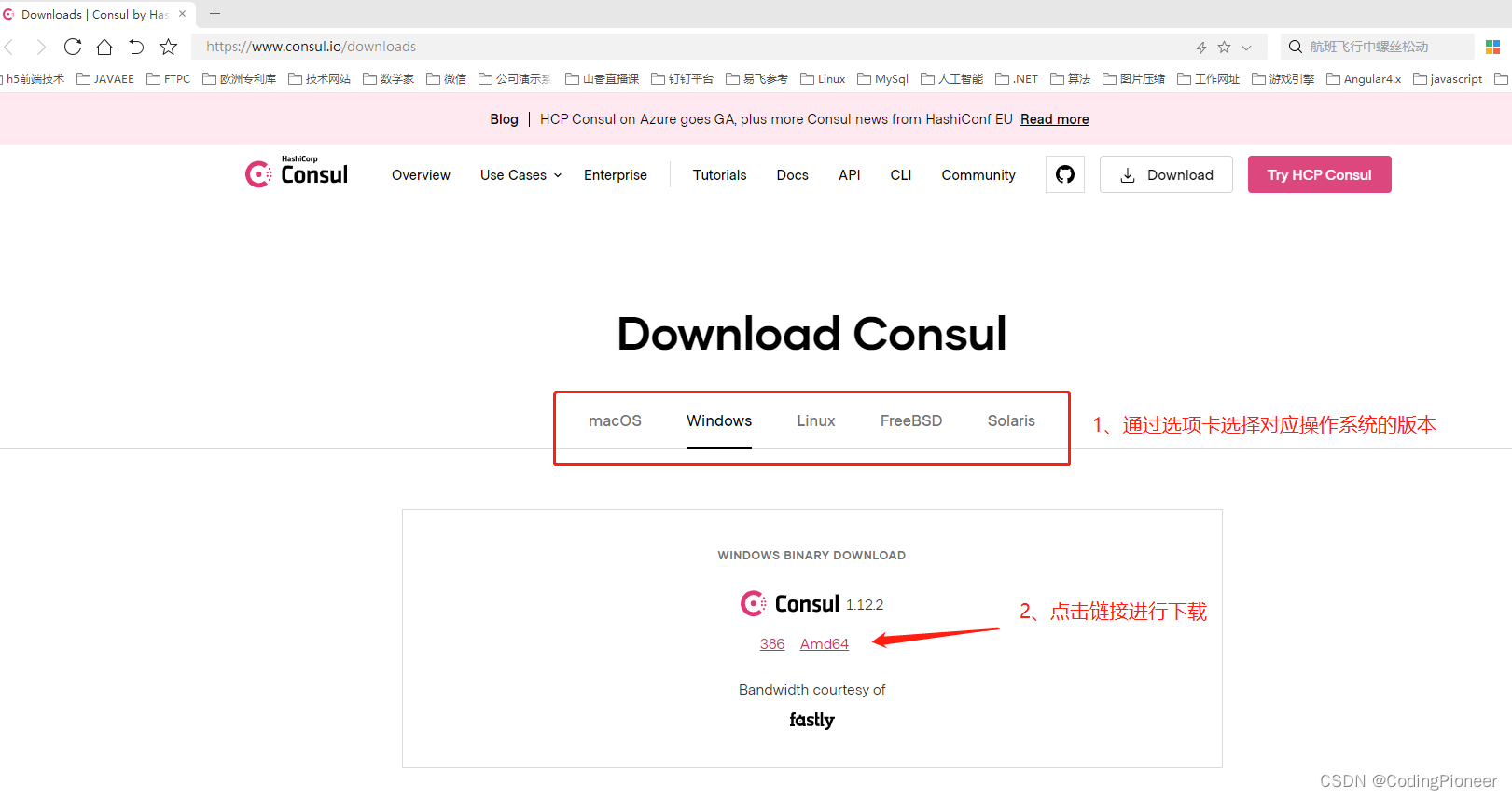Open the Docs nav item

[x=792, y=175]
